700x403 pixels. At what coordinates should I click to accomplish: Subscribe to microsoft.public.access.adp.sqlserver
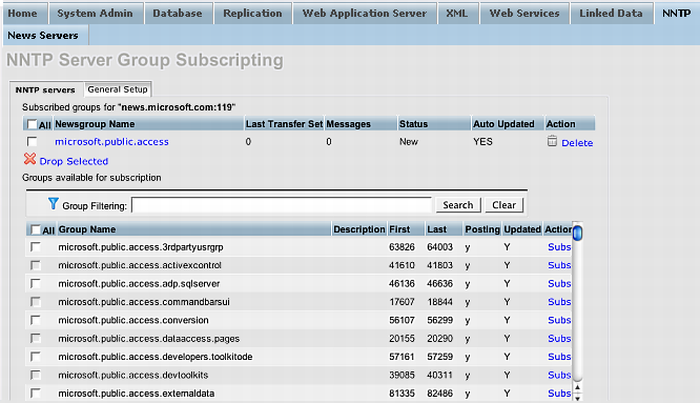[559, 283]
